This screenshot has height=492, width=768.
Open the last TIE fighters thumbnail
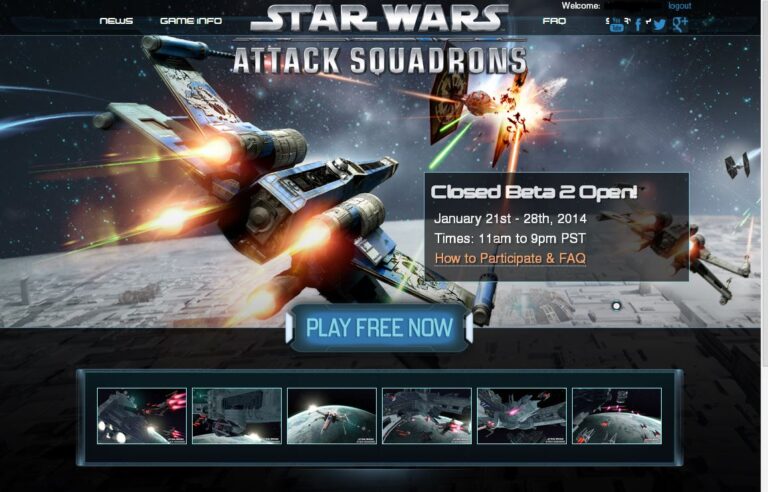click(x=617, y=416)
